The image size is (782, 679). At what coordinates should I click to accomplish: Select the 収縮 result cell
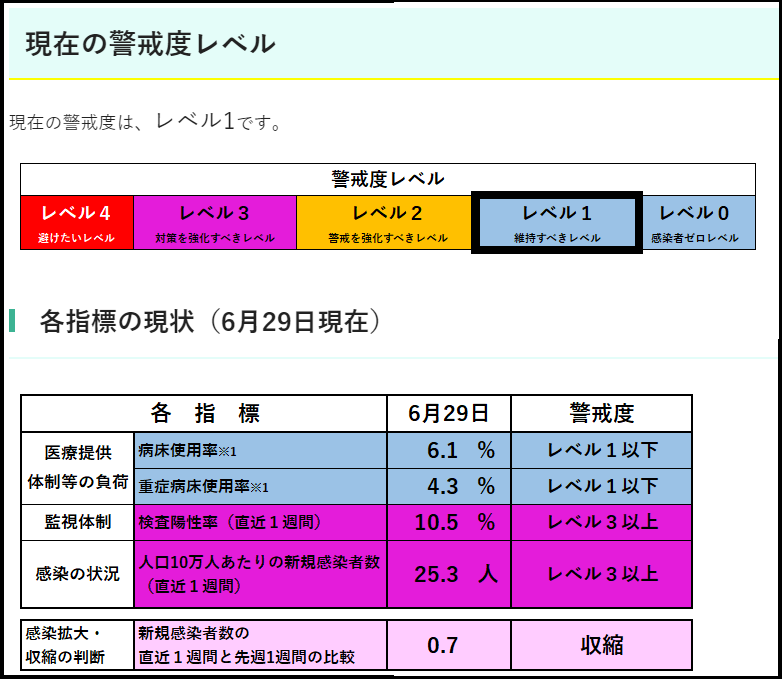coord(601,645)
